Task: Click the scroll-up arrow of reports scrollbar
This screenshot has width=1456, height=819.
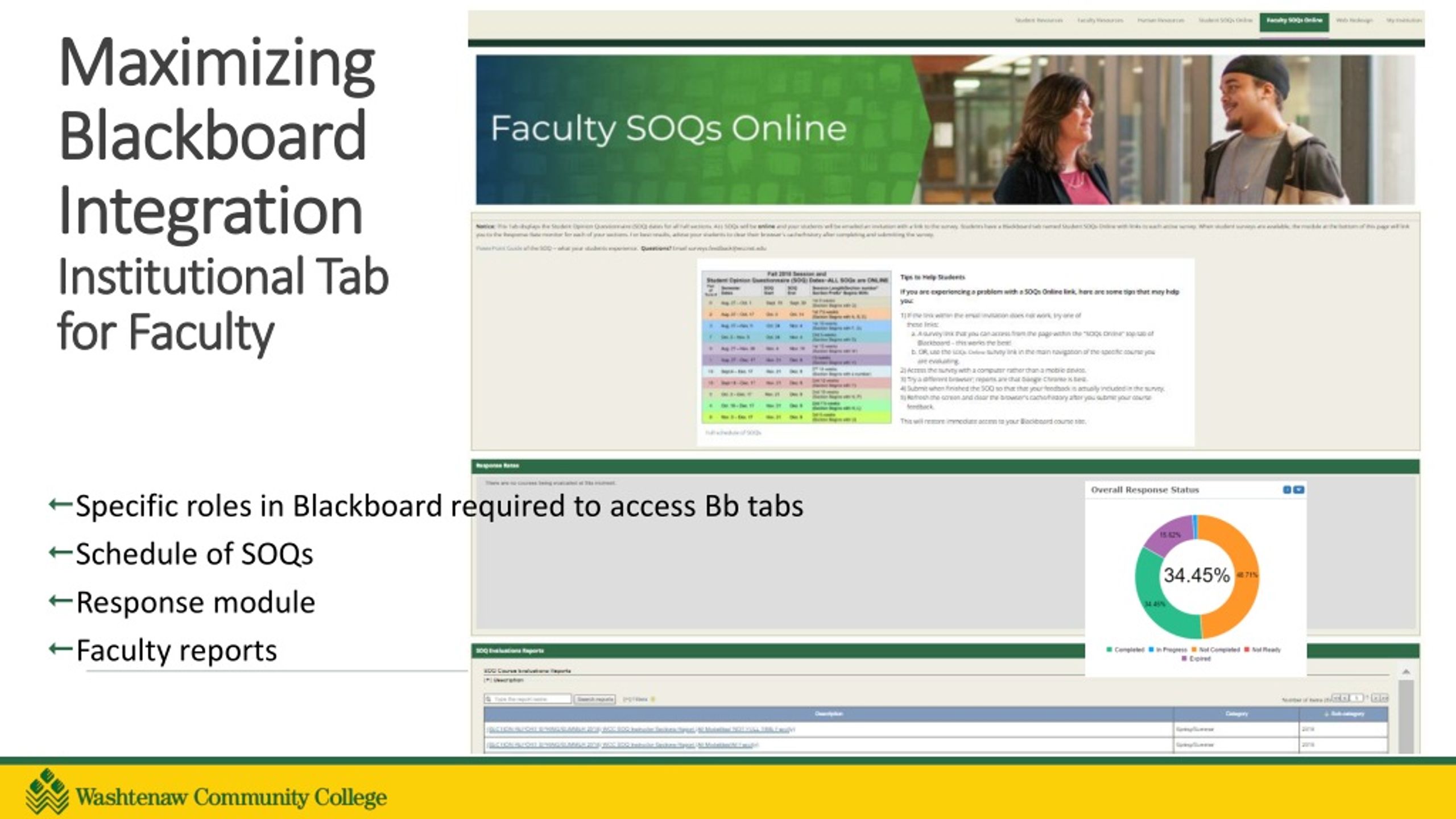Action: [x=1406, y=672]
